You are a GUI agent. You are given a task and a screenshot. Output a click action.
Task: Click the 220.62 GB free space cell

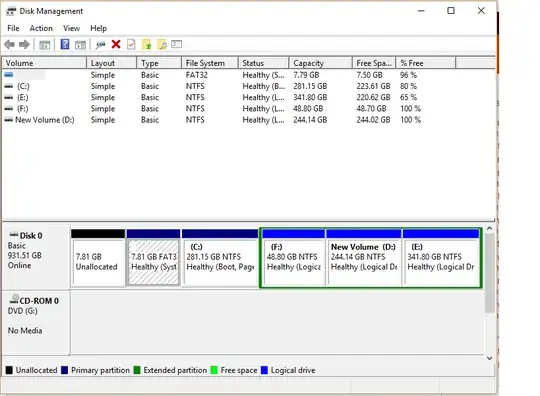373,98
